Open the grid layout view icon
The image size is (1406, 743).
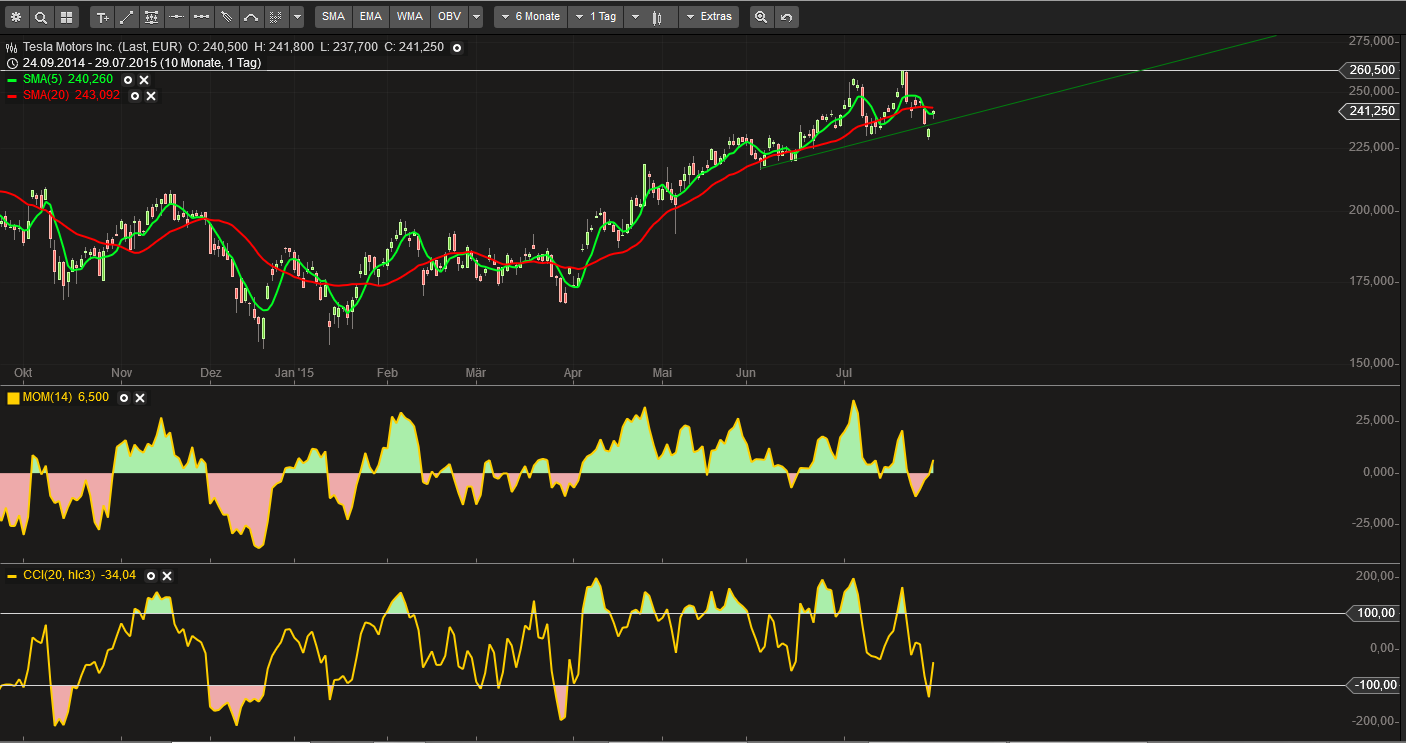pos(66,17)
